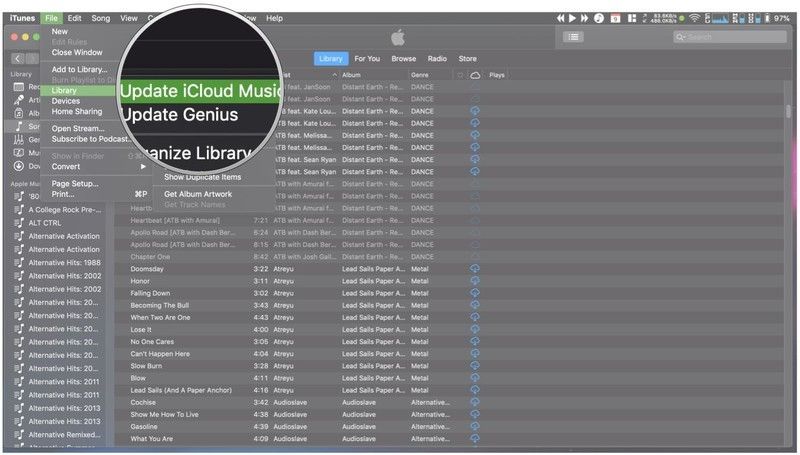Choose Print in File menu
This screenshot has width=800, height=455.
tap(63, 194)
